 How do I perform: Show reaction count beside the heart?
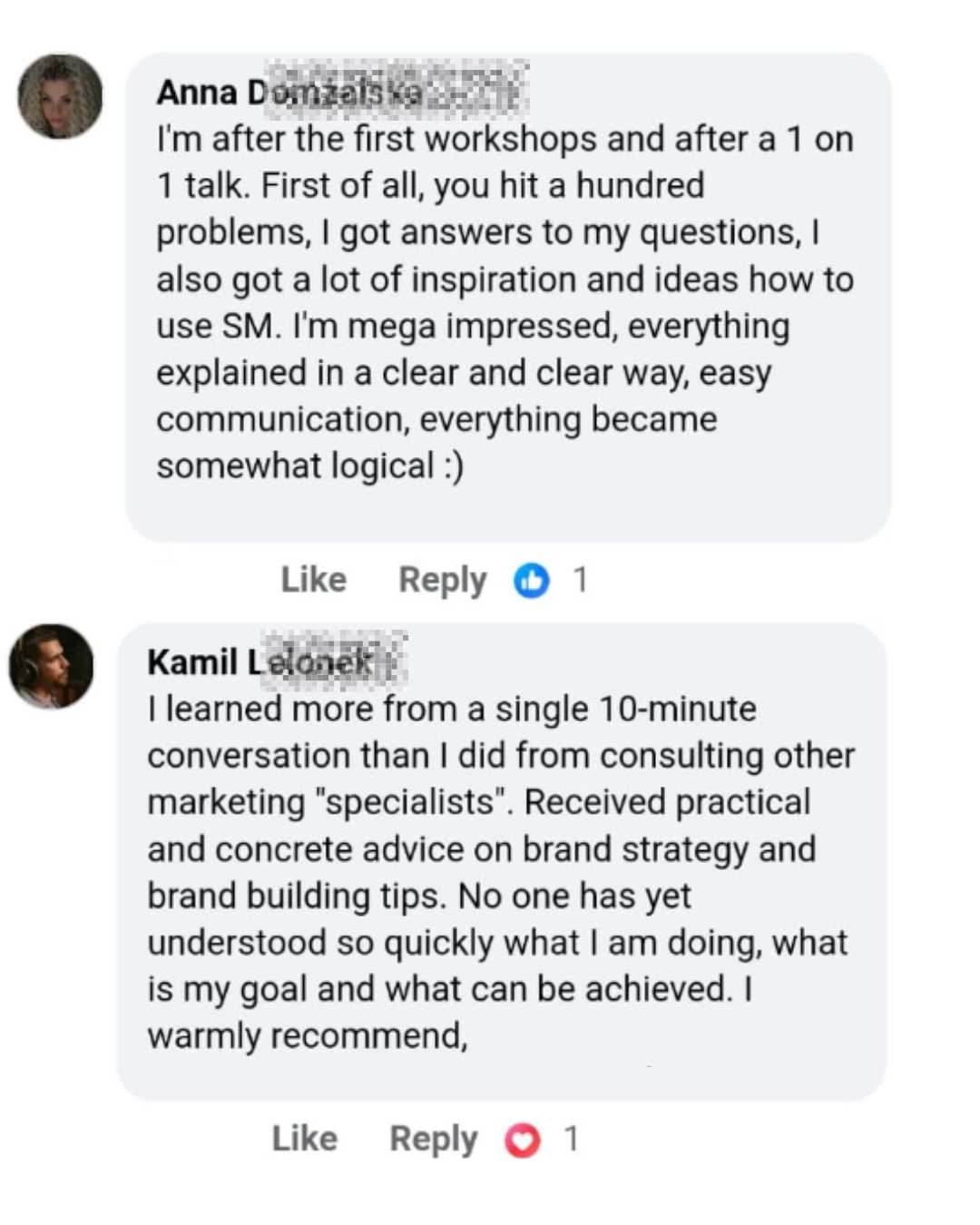coord(572,1139)
